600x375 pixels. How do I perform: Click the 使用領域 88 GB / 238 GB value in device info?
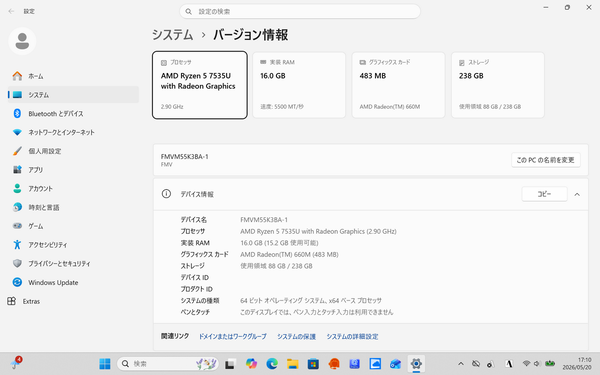[276, 266]
